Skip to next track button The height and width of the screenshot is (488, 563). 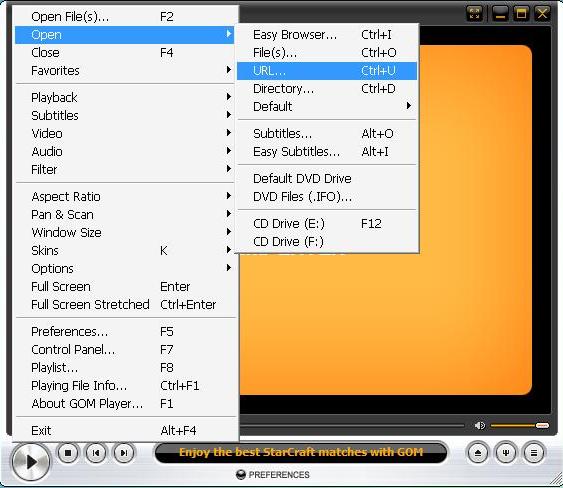coord(124,453)
